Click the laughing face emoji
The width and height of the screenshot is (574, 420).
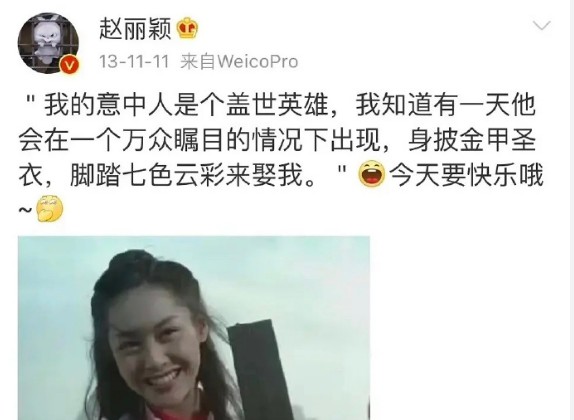pos(372,174)
